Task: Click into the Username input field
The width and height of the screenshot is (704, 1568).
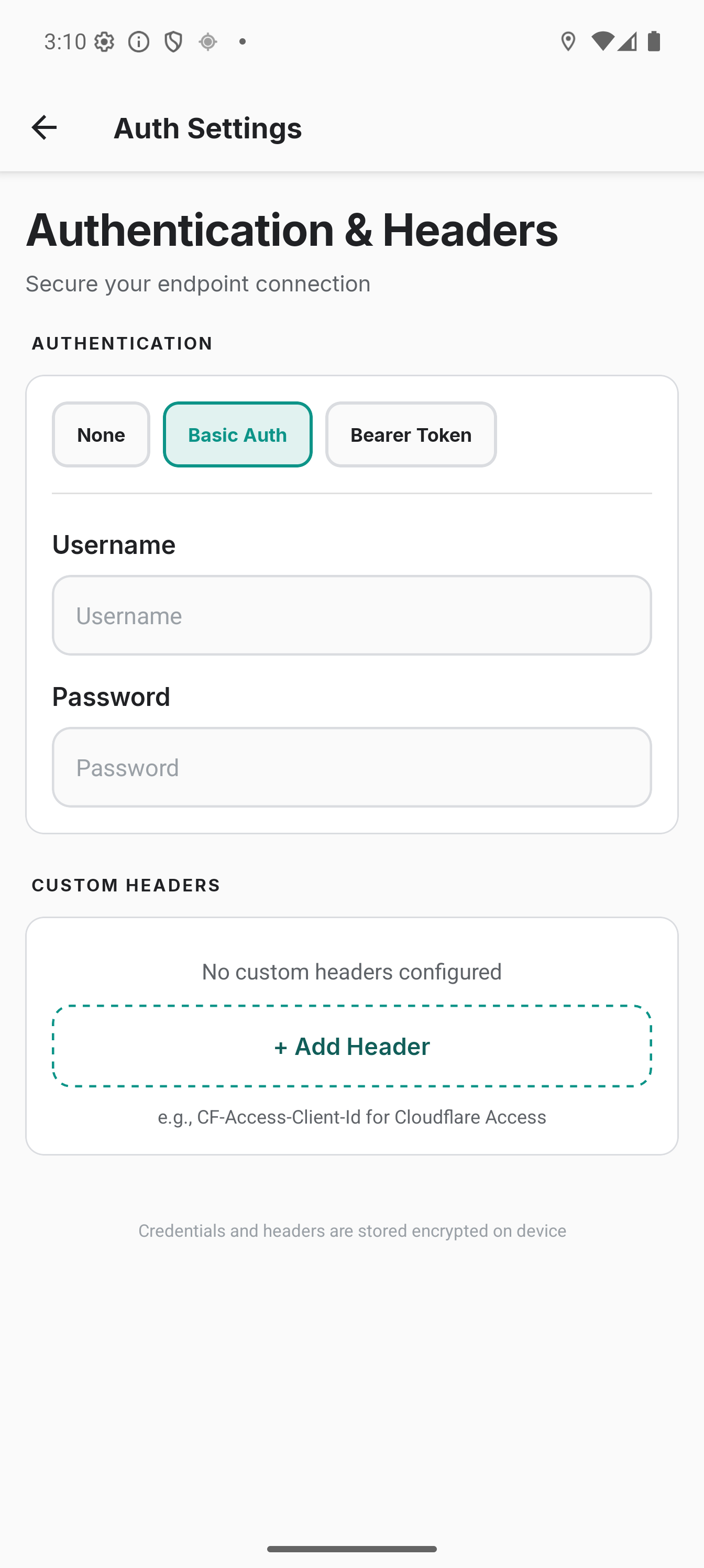Action: point(351,615)
